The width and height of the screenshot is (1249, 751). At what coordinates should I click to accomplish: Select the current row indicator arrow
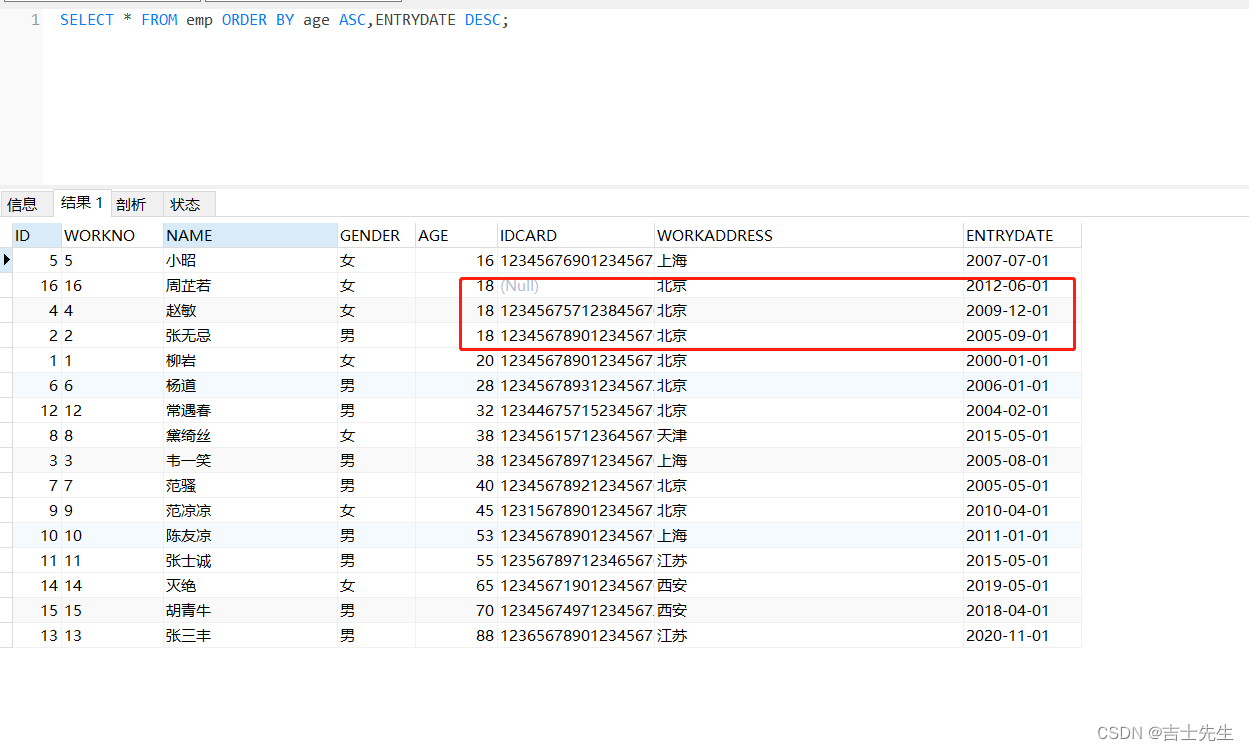pos(7,260)
